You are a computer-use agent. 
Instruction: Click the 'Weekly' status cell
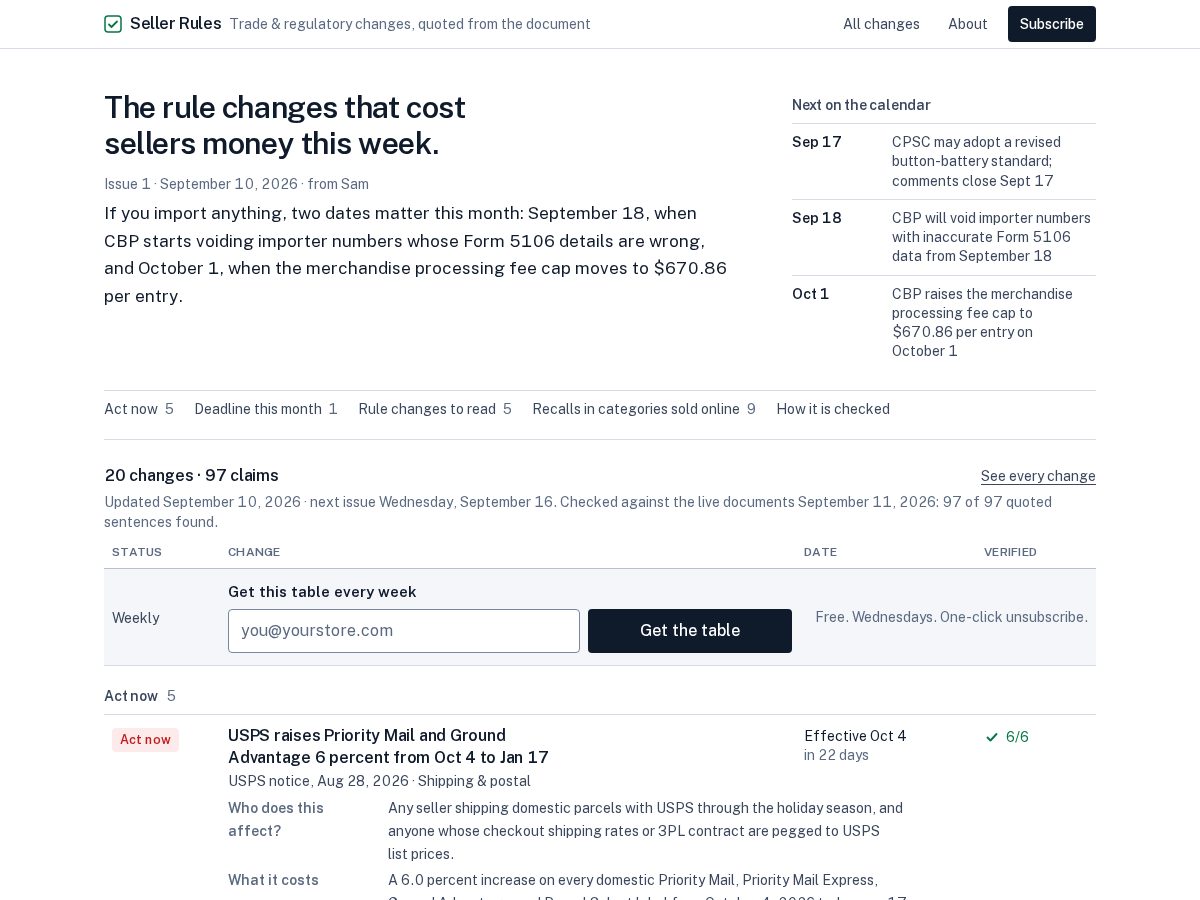click(136, 618)
